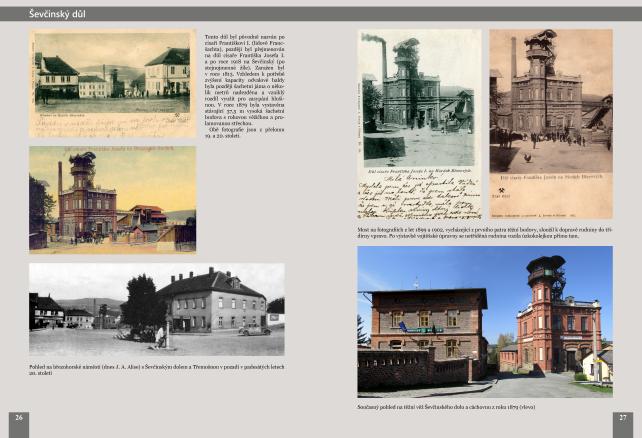Click page number 26
The width and height of the screenshot is (642, 438).
click(18, 417)
